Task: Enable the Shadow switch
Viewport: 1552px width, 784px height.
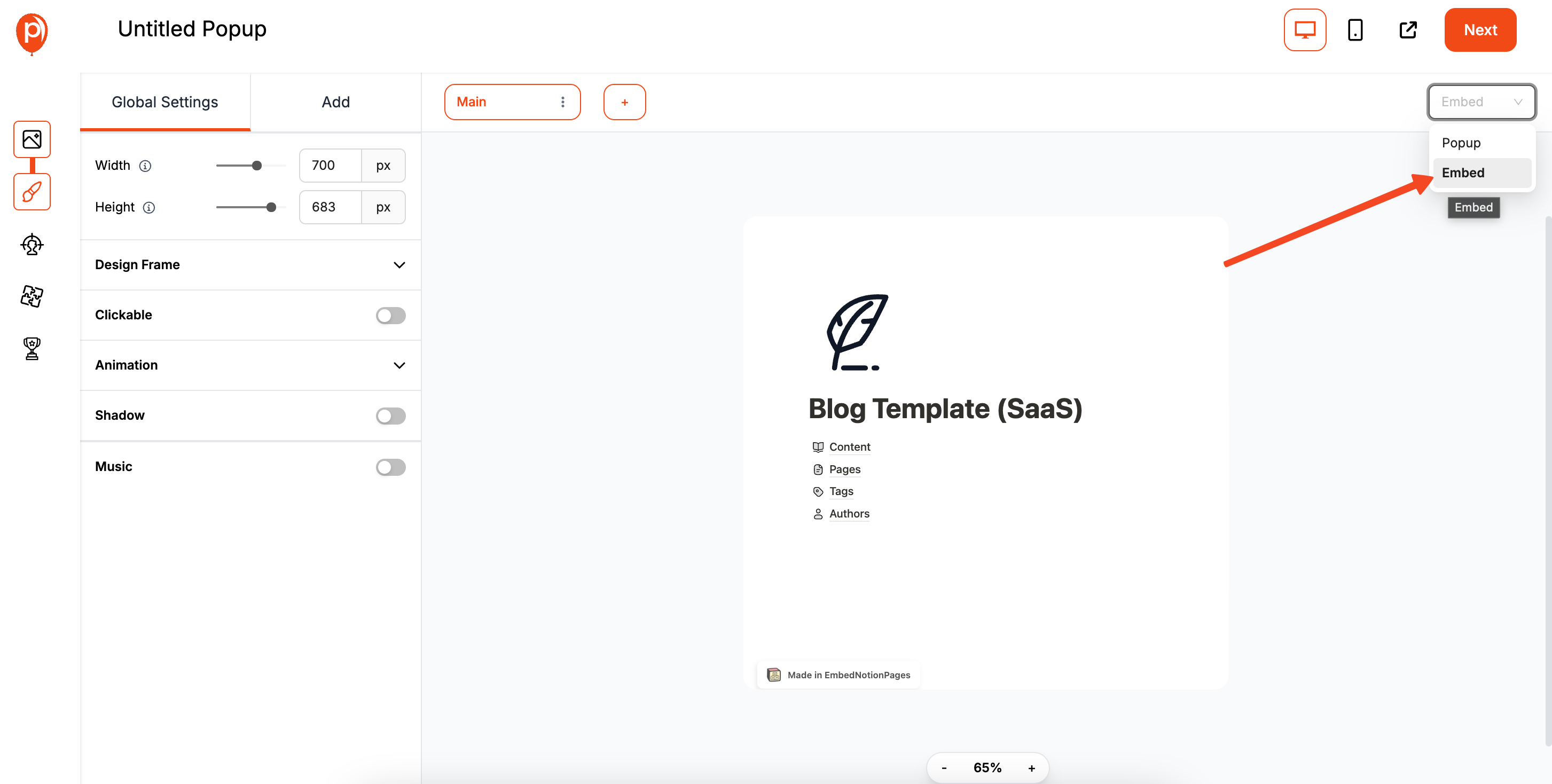Action: pyautogui.click(x=390, y=416)
